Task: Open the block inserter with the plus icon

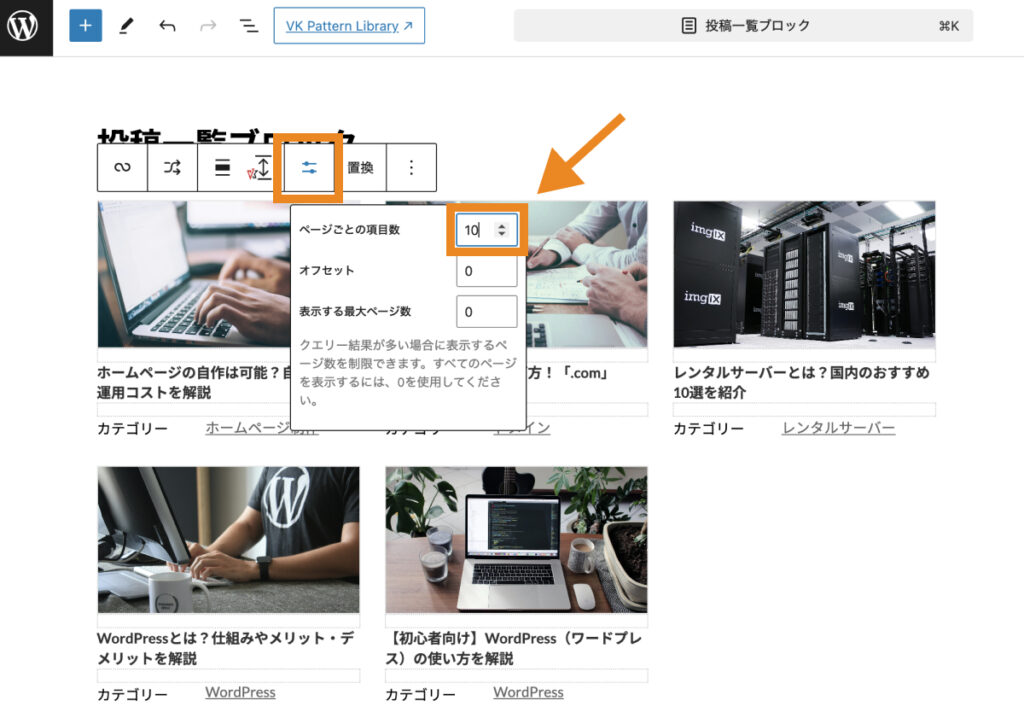Action: click(x=85, y=25)
